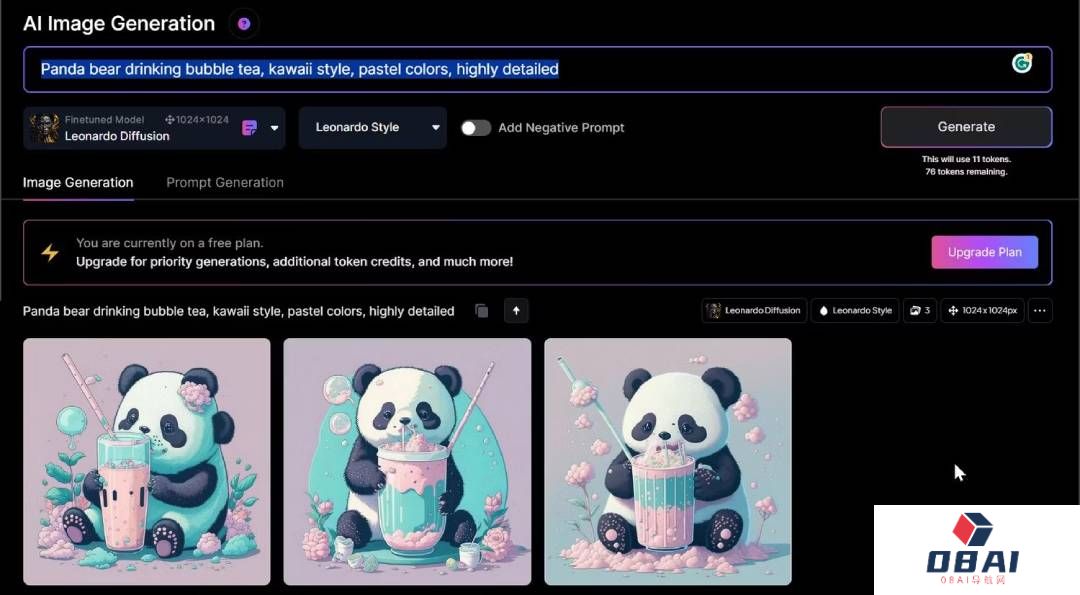Click the Upgrade Plan button
Image resolution: width=1080 pixels, height=595 pixels.
pos(984,252)
